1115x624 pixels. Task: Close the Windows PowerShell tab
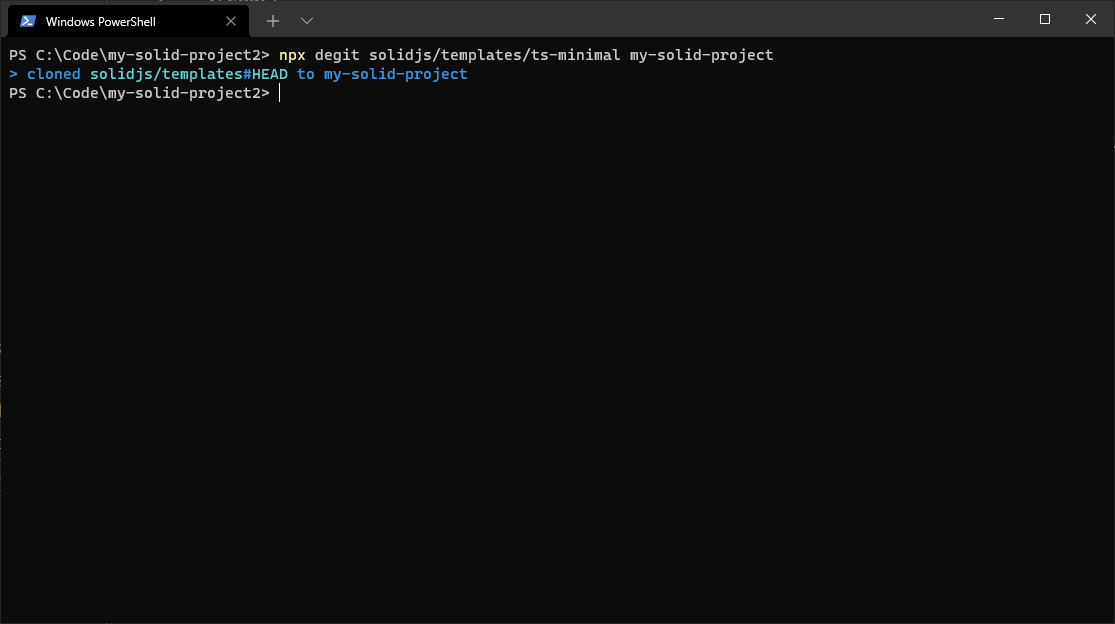pyautogui.click(x=230, y=21)
